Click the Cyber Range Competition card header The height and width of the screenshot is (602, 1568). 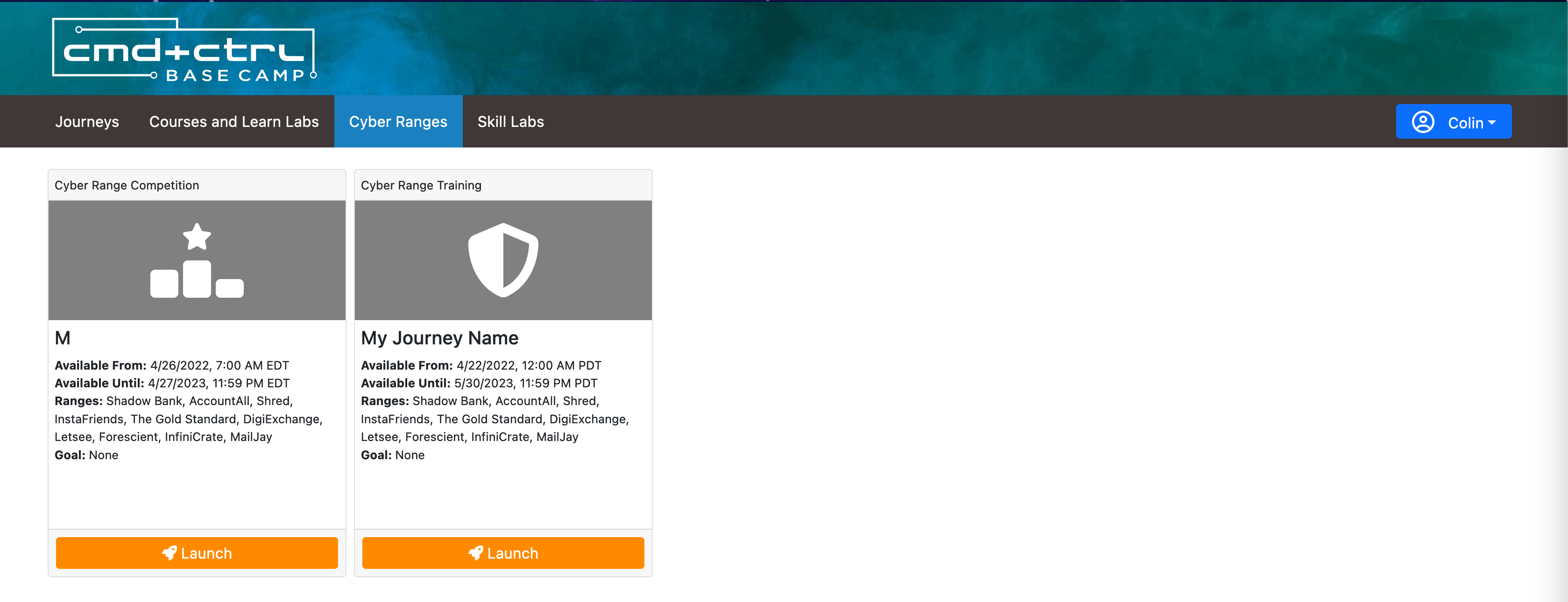tap(127, 185)
